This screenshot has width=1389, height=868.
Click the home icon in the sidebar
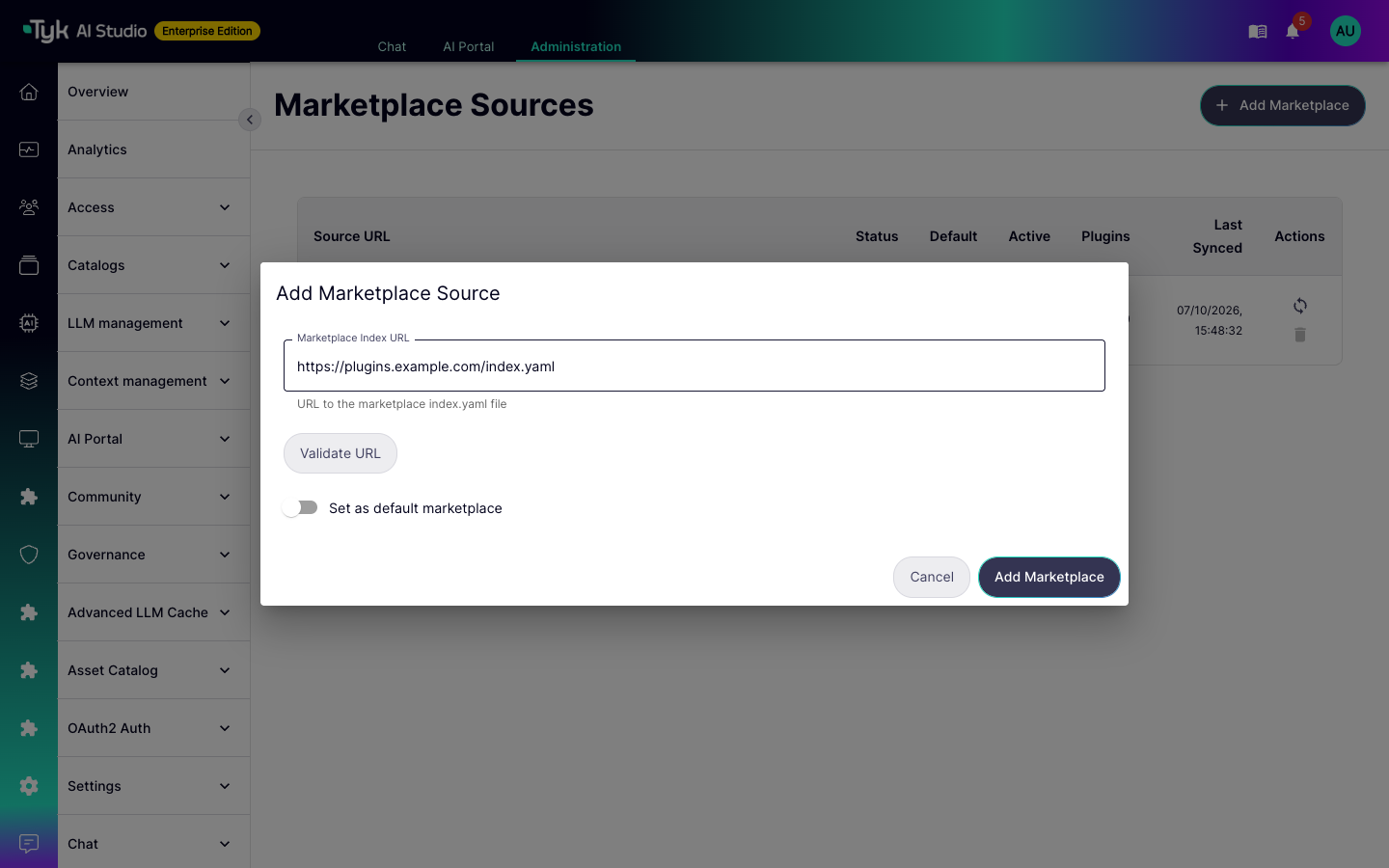coord(29,92)
